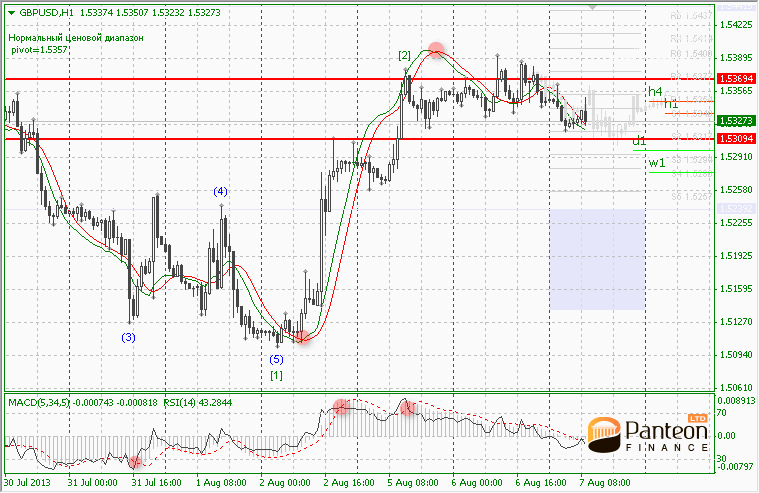Click the 0.008913 indicator scale value
The height and width of the screenshot is (493, 759).
coord(736,401)
